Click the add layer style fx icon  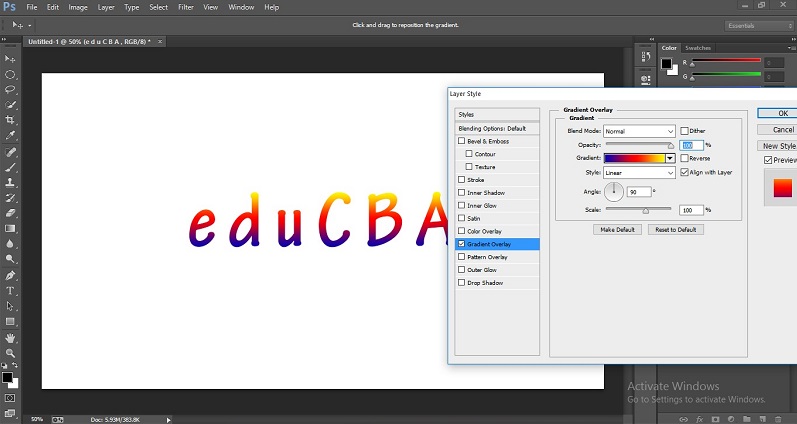pyautogui.click(x=699, y=419)
